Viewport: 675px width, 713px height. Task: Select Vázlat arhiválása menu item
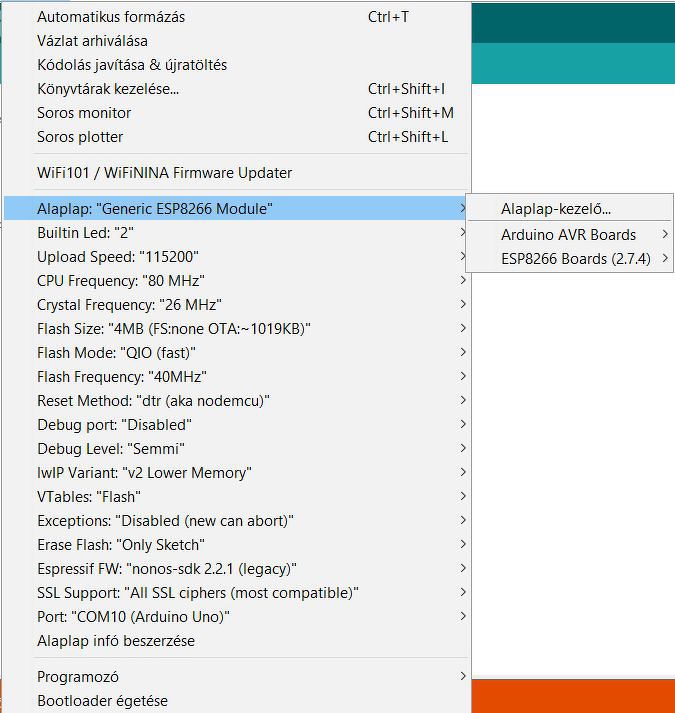[92, 41]
